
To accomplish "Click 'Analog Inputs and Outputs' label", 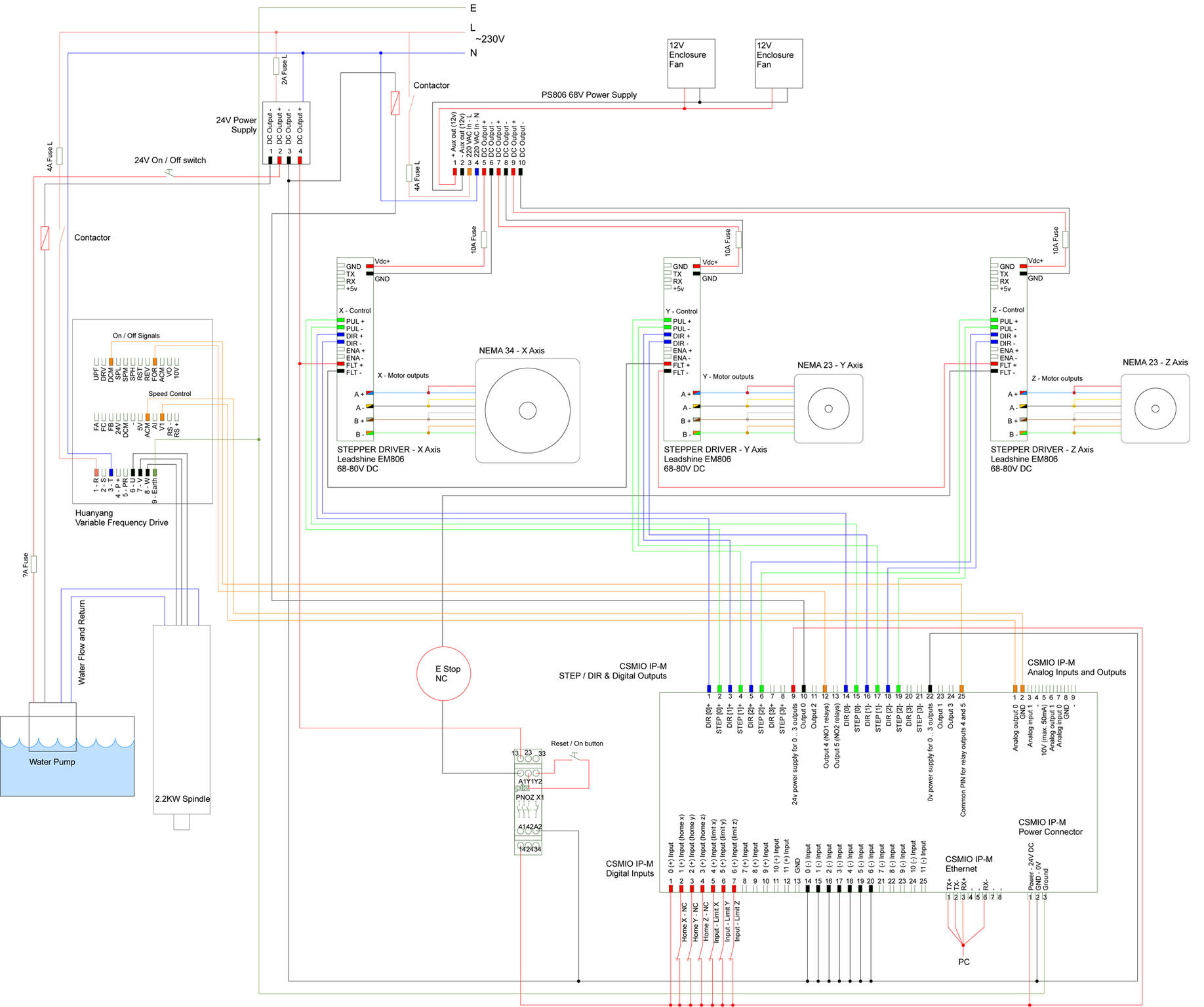I will click(1077, 673).
